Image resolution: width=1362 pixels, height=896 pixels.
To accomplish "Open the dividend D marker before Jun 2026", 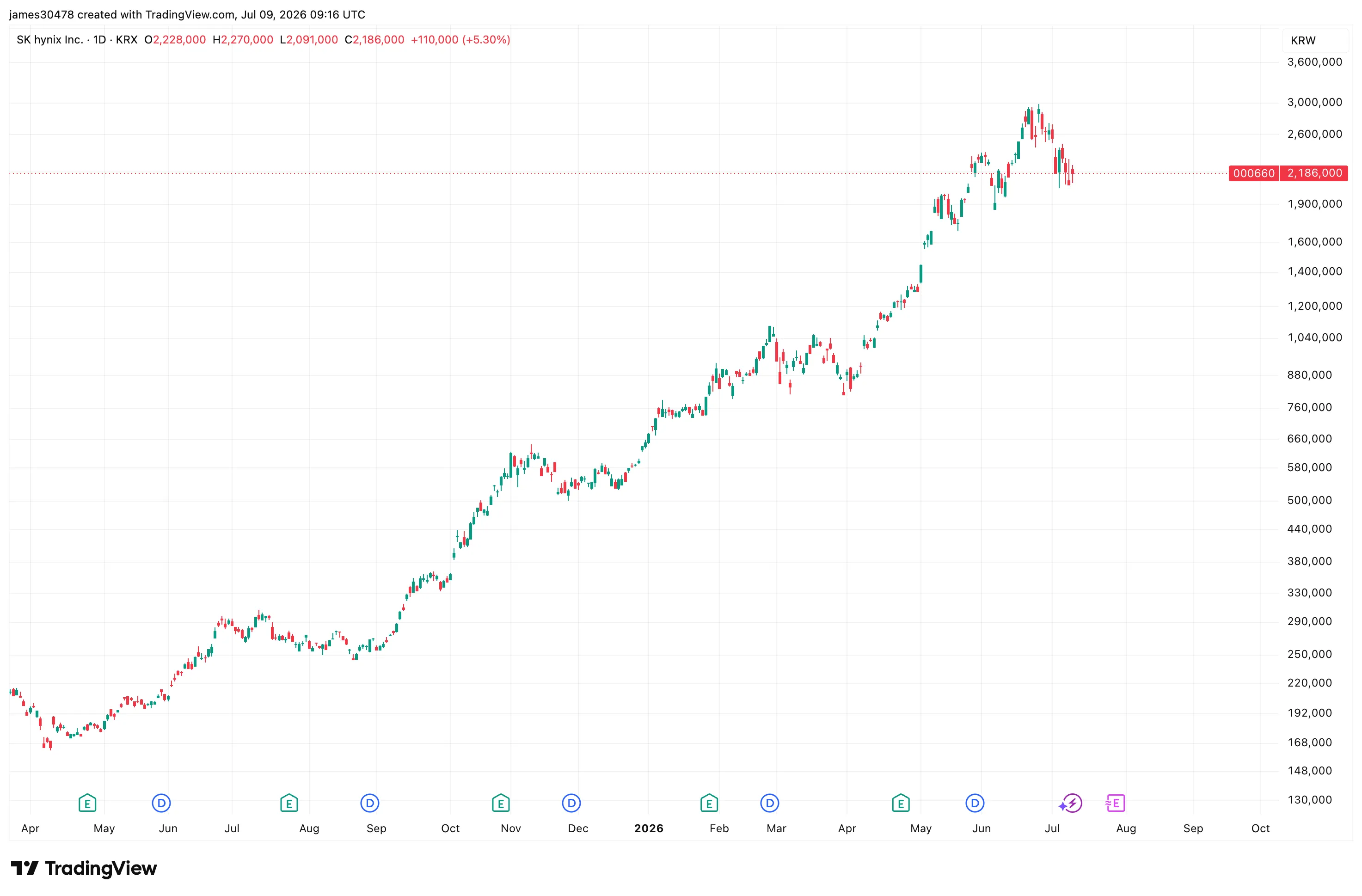I will click(975, 804).
